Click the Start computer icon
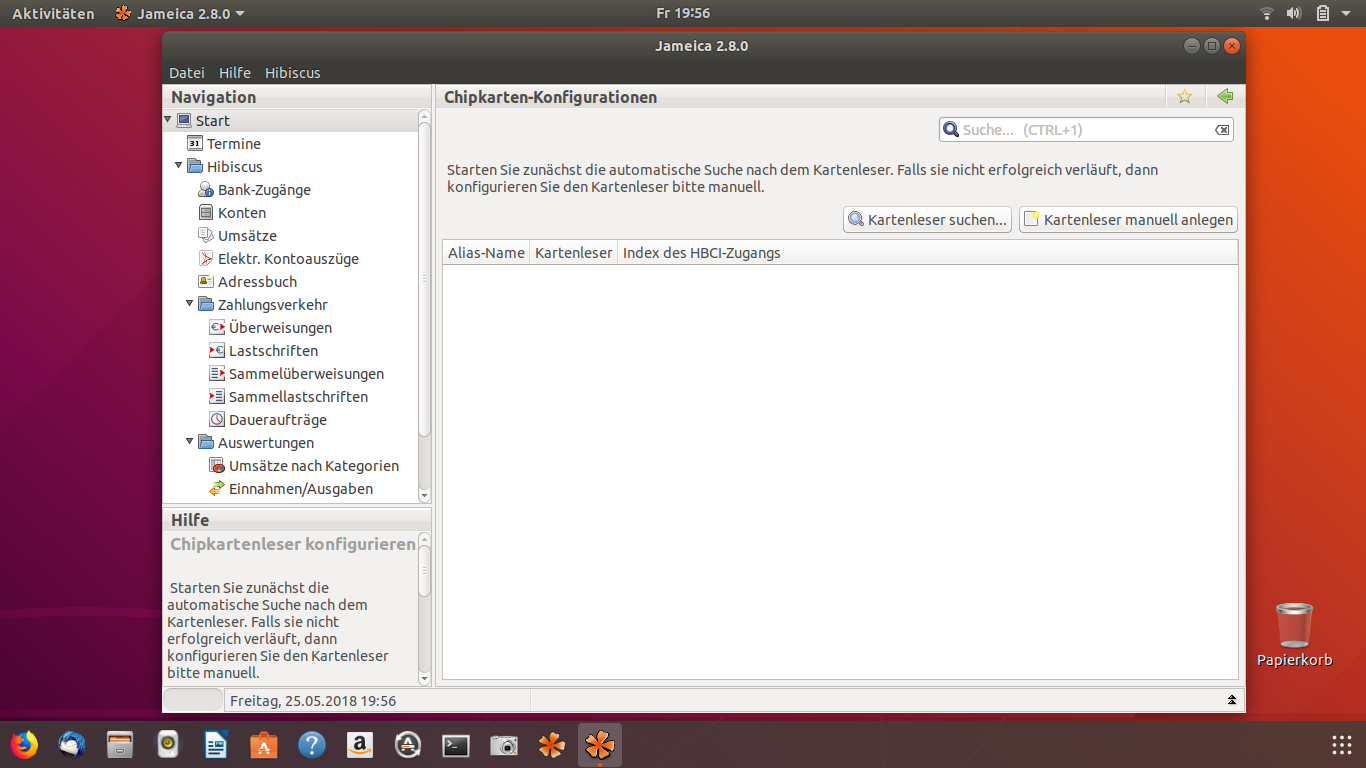Viewport: 1366px width, 768px height. (184, 121)
